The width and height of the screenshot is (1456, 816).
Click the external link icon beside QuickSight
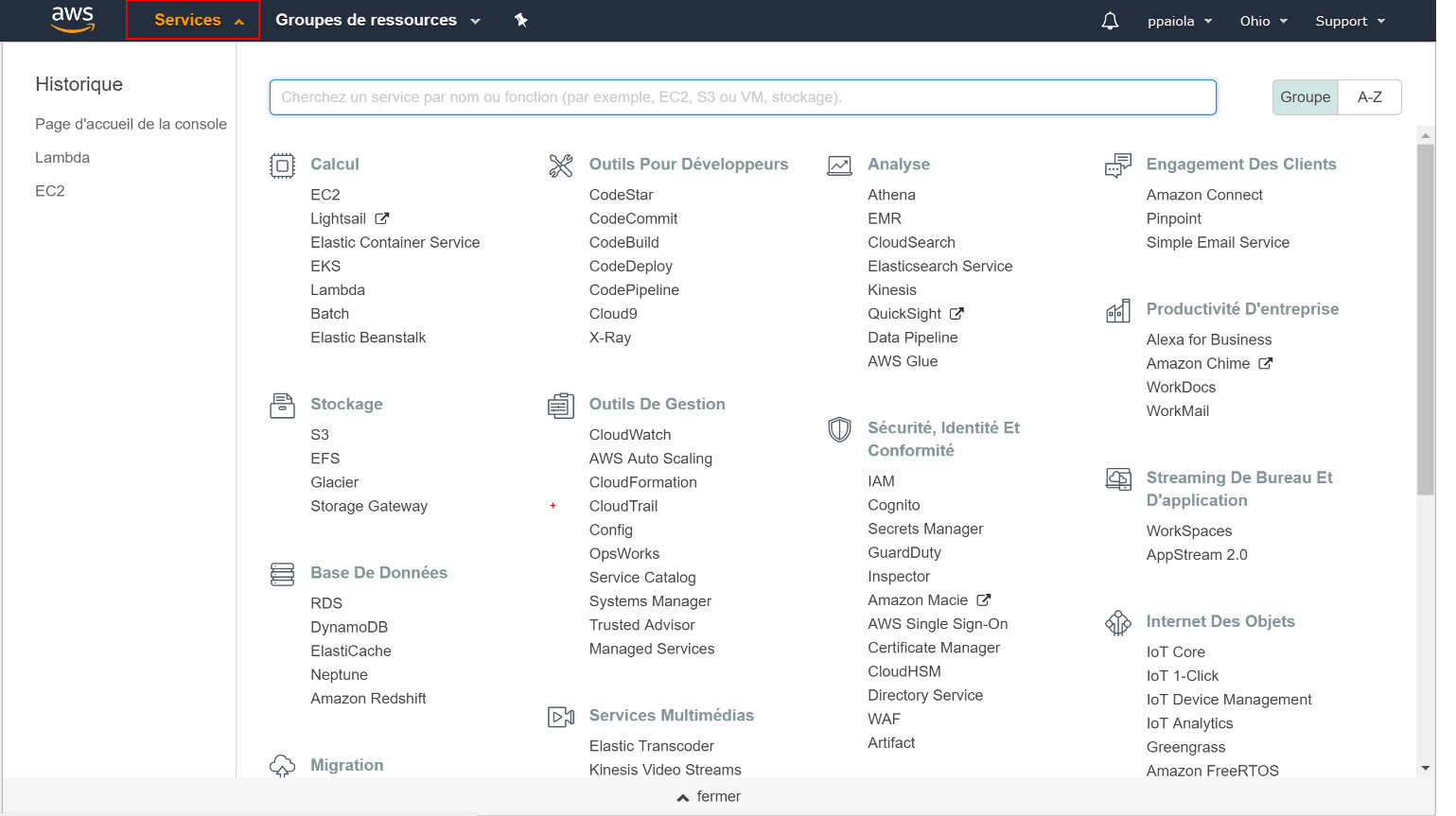(956, 313)
